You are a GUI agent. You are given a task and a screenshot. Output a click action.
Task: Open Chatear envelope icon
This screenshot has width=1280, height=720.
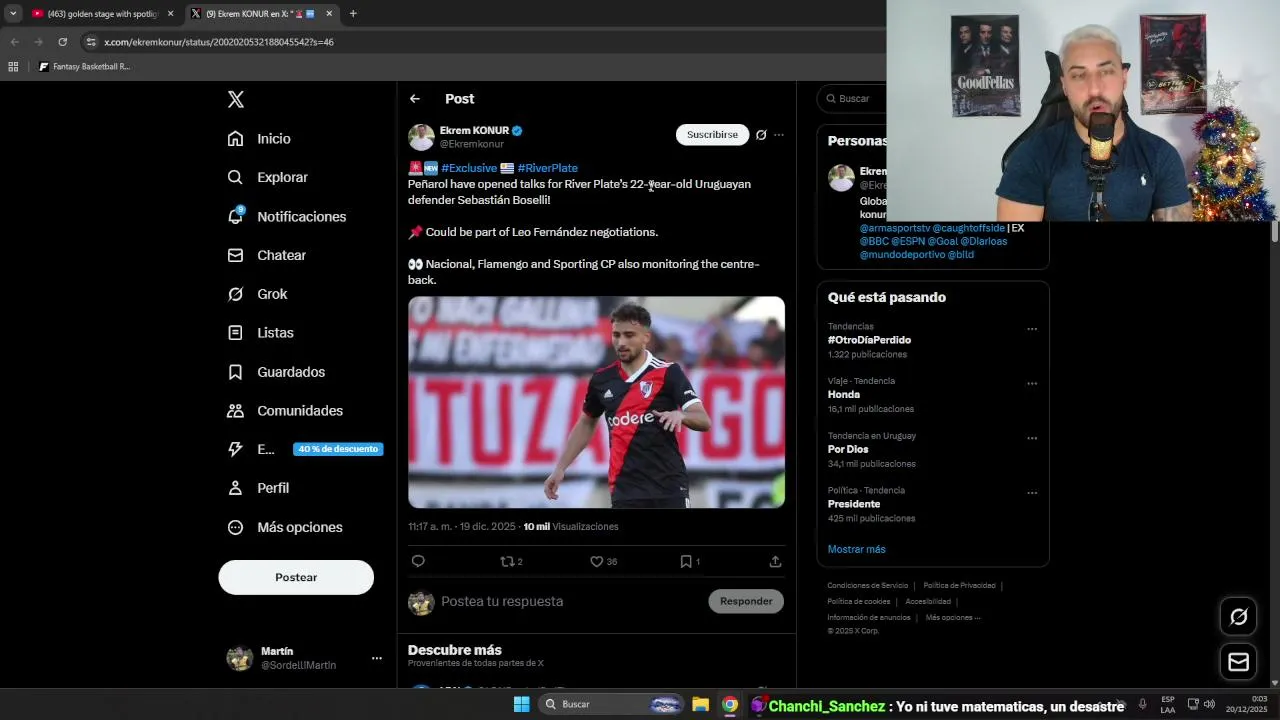(235, 255)
